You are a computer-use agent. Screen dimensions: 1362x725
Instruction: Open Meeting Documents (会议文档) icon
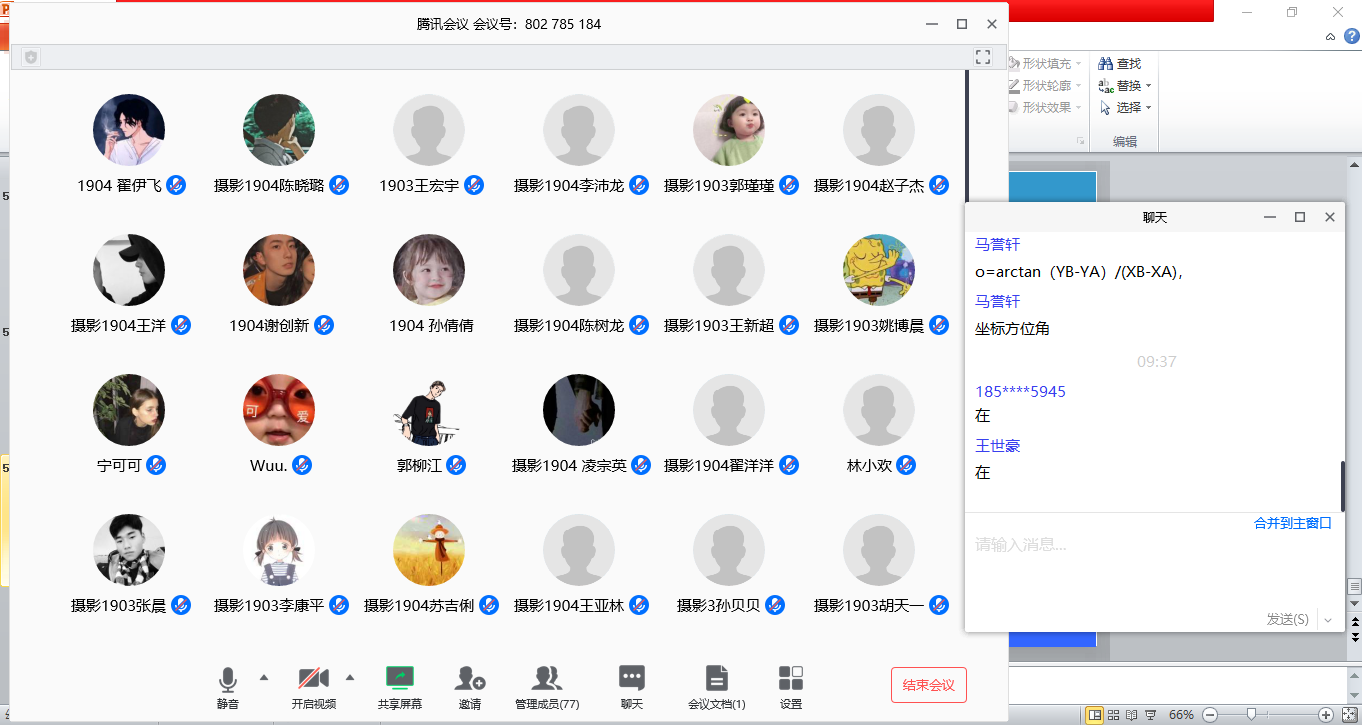click(x=716, y=679)
